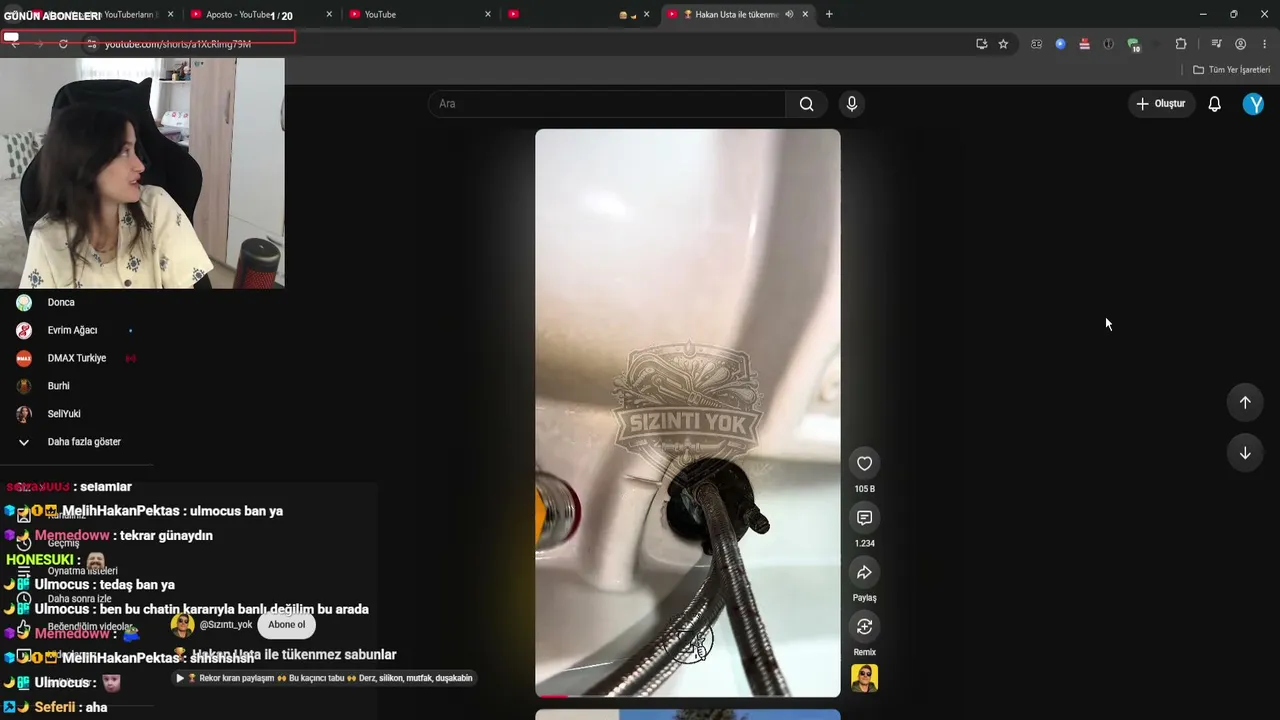Click the 1.234 comment count
Screen dimensions: 1280x720
coord(864,544)
